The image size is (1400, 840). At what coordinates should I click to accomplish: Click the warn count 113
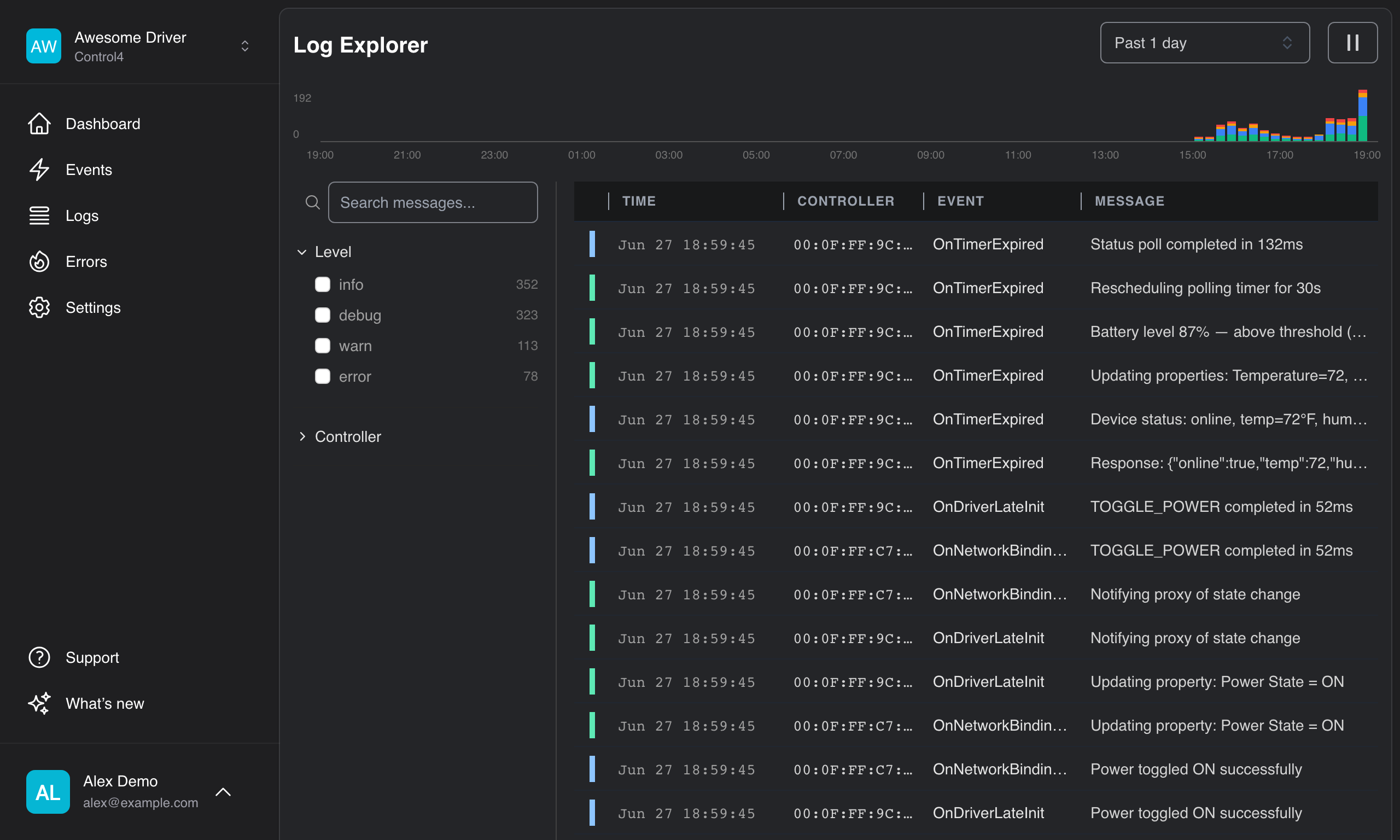[x=527, y=345]
